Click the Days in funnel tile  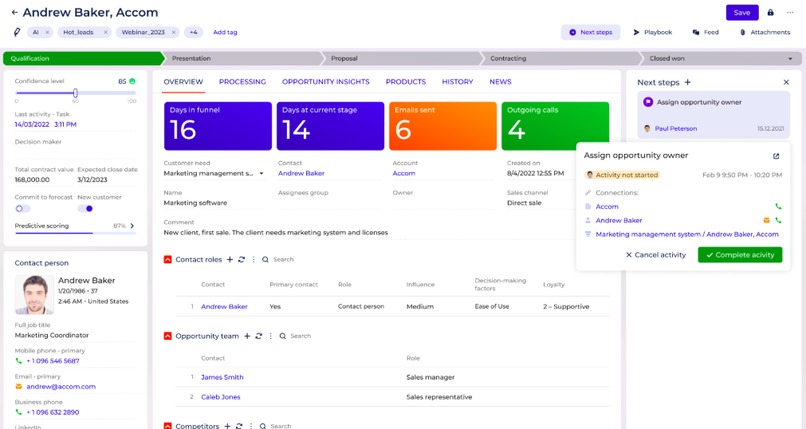tap(218, 126)
